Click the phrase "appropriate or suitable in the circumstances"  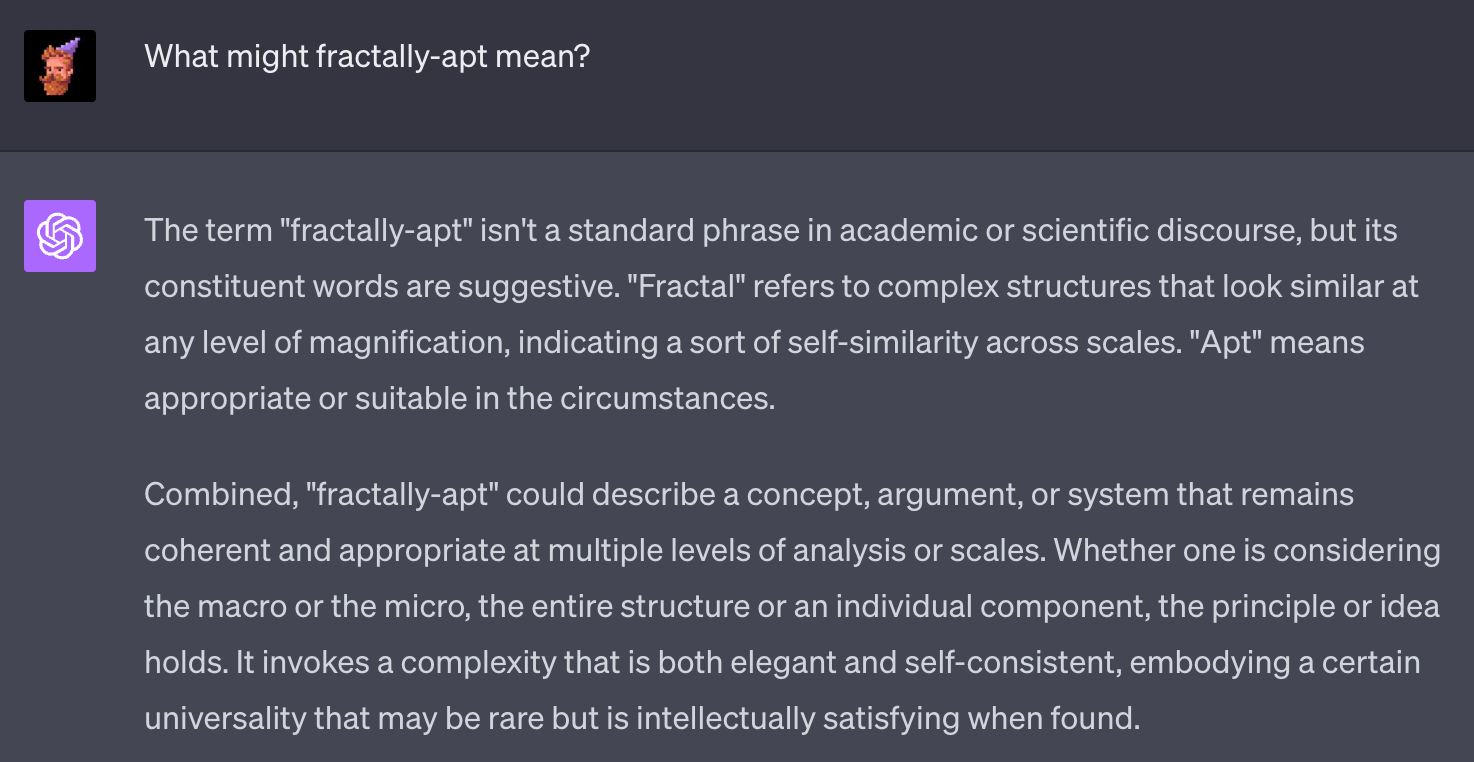459,399
